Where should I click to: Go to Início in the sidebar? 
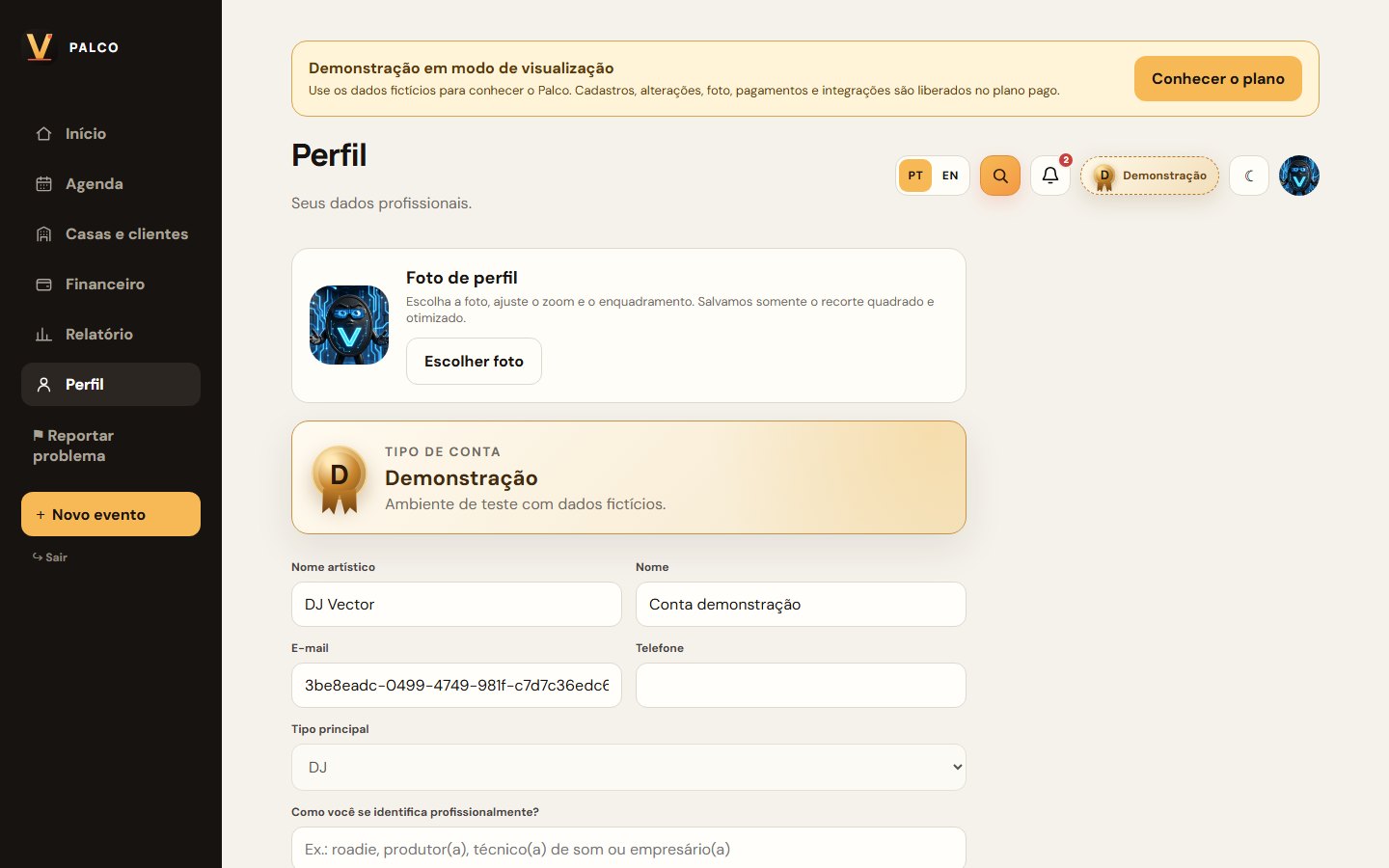click(111, 134)
